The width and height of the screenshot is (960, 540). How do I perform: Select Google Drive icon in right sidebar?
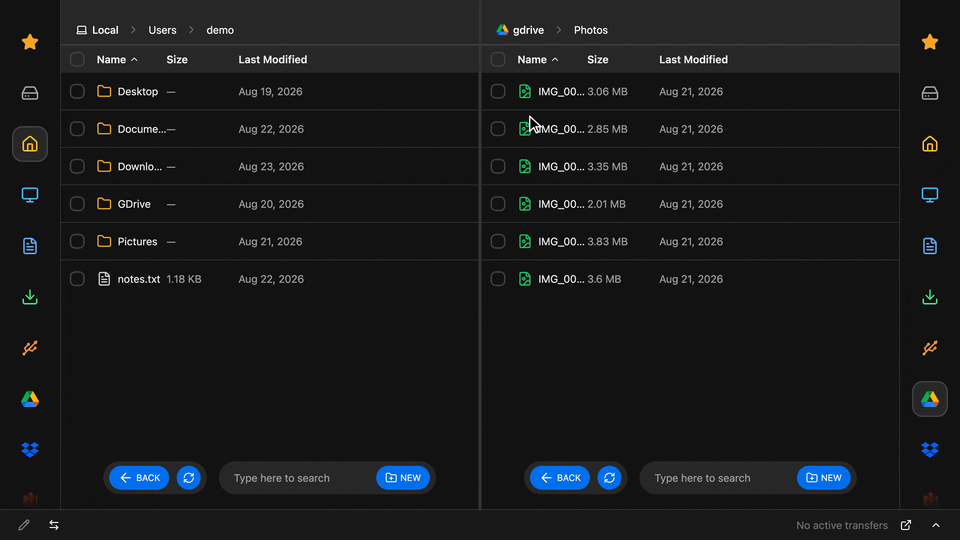point(930,399)
